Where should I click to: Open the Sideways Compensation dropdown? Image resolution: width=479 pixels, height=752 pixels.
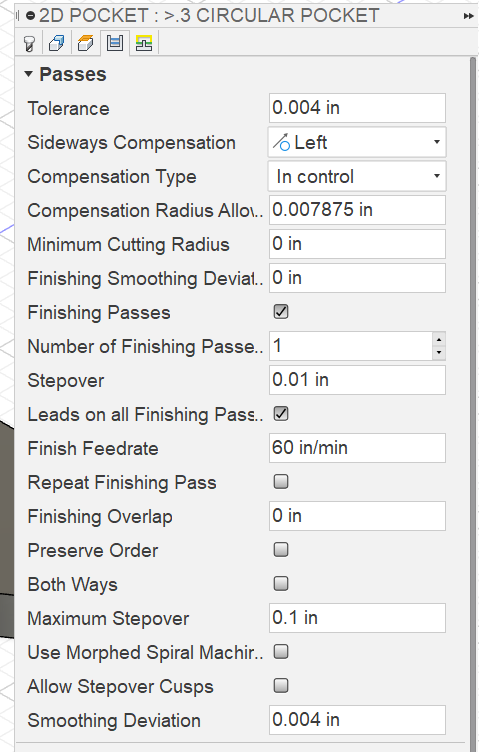pos(357,142)
